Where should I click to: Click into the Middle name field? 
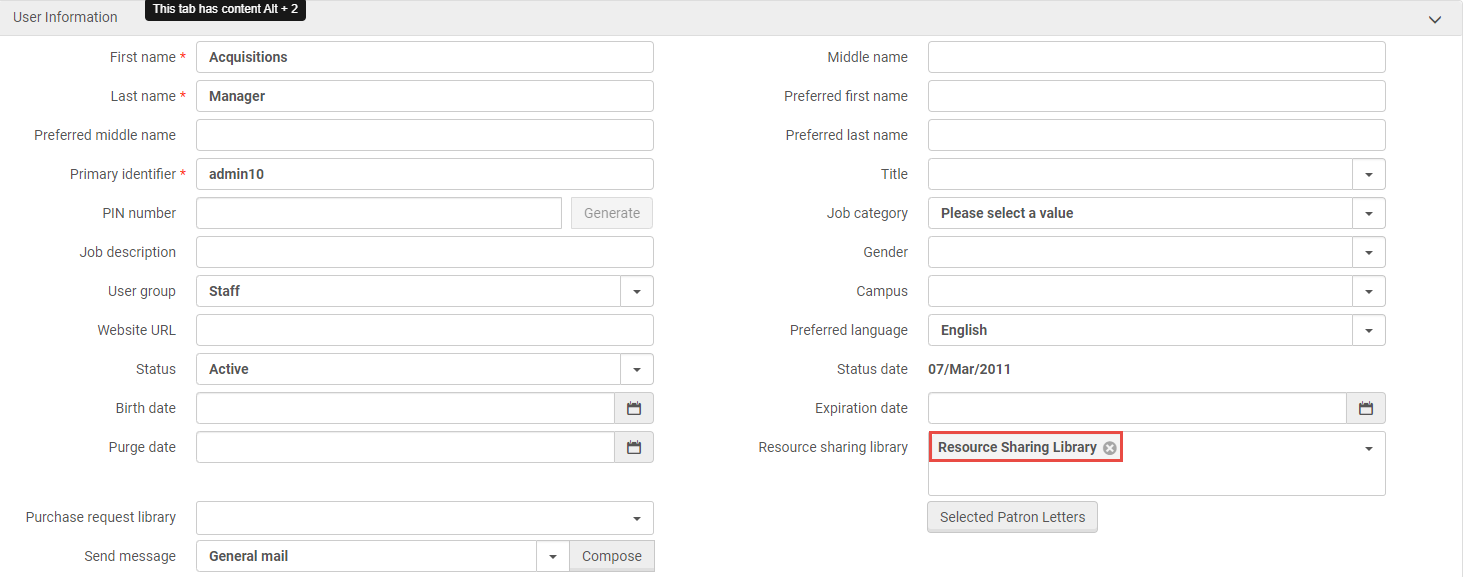1156,57
